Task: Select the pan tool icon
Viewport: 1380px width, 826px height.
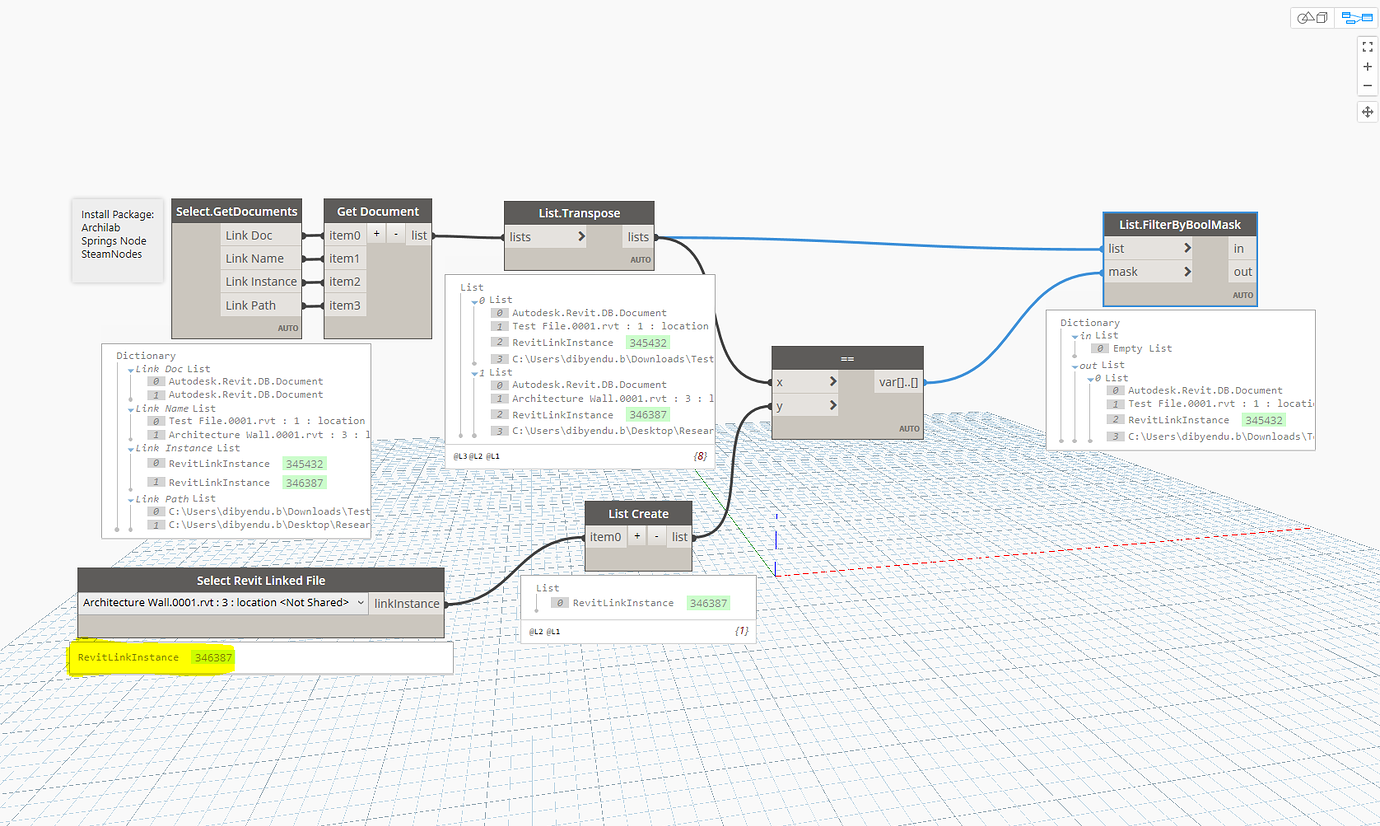Action: [1367, 111]
